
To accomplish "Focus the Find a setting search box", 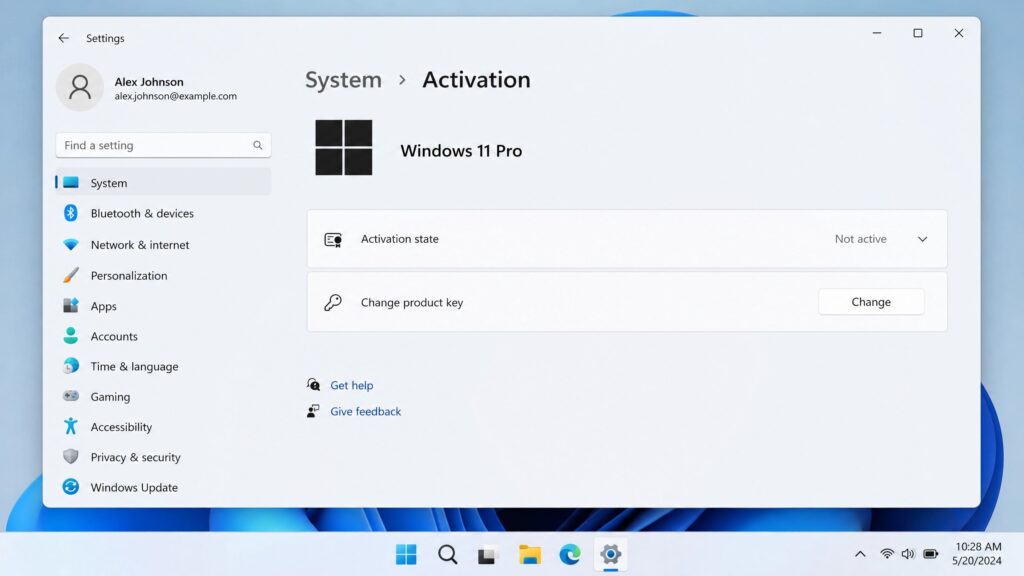I will coord(163,145).
